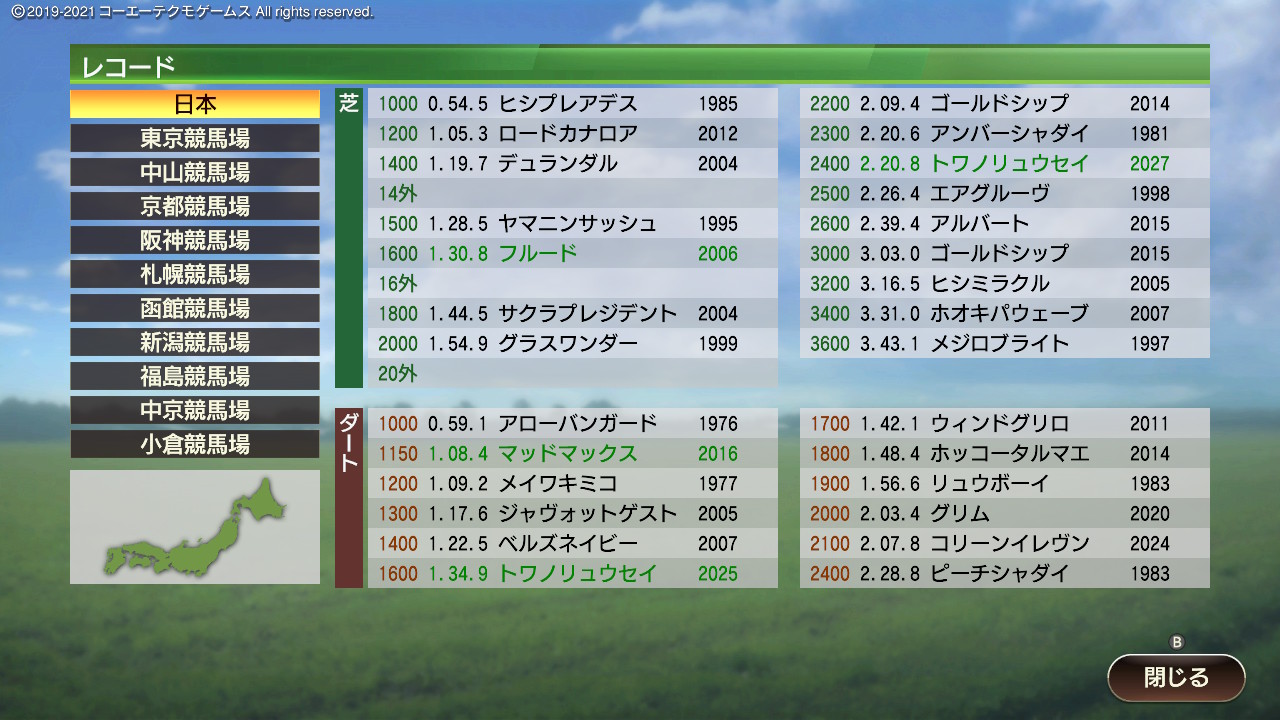Select ヤマニンサッシュ 1500 record
This screenshot has height=720, width=1280.
pyautogui.click(x=573, y=223)
